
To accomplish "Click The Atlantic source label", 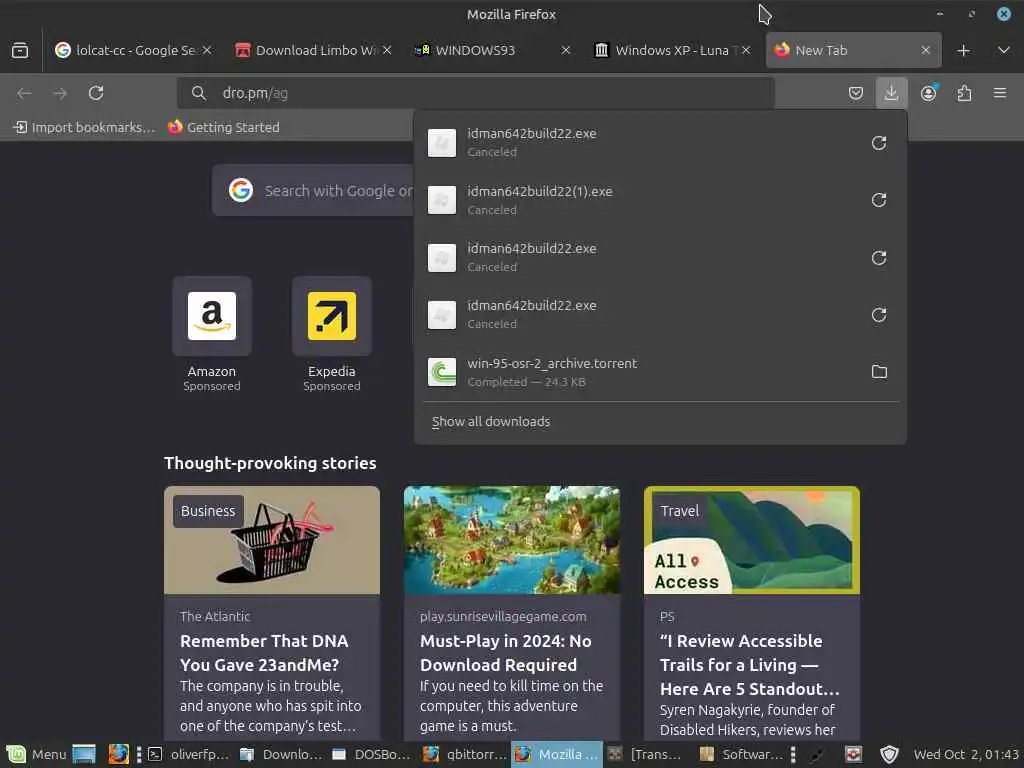I will coord(215,616).
